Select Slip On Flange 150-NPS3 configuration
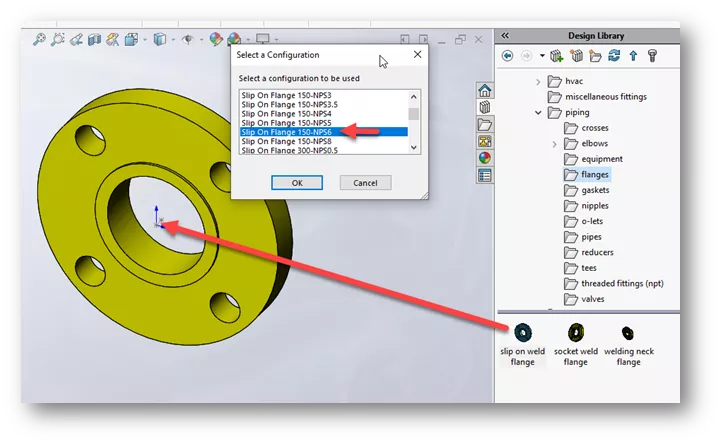722x445 pixels. pyautogui.click(x=323, y=95)
